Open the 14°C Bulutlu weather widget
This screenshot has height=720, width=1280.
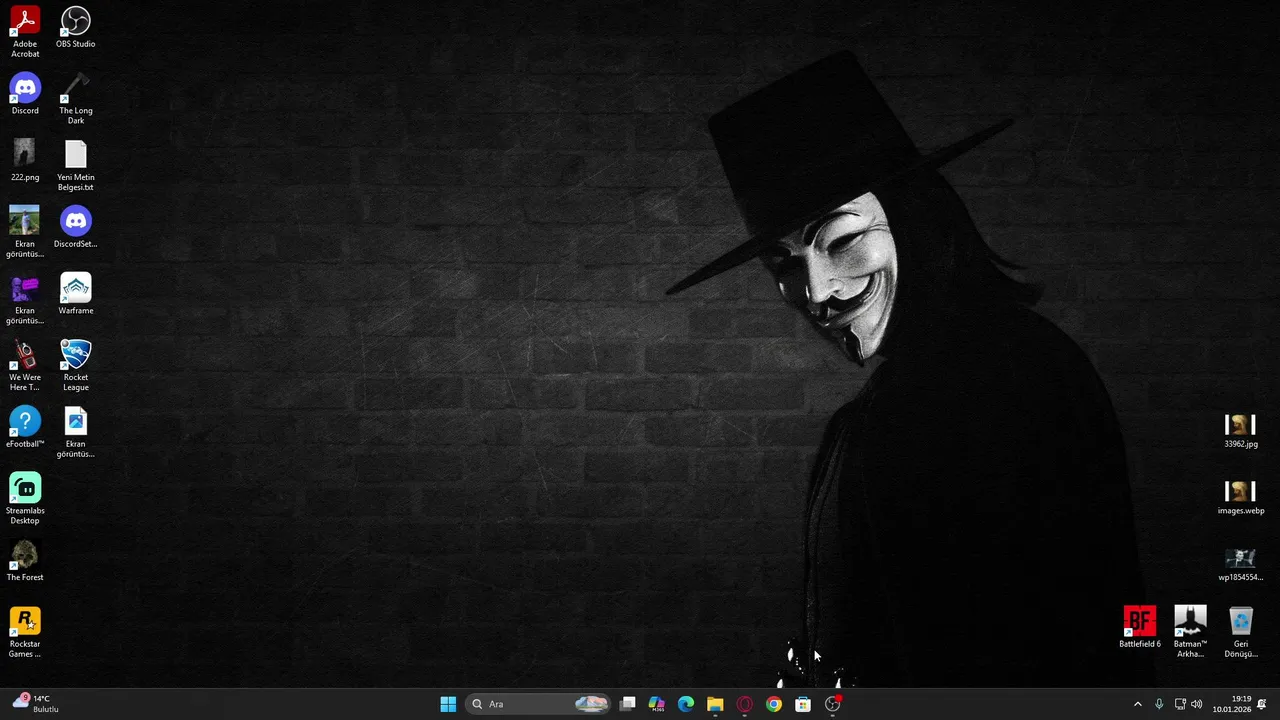pyautogui.click(x=36, y=704)
